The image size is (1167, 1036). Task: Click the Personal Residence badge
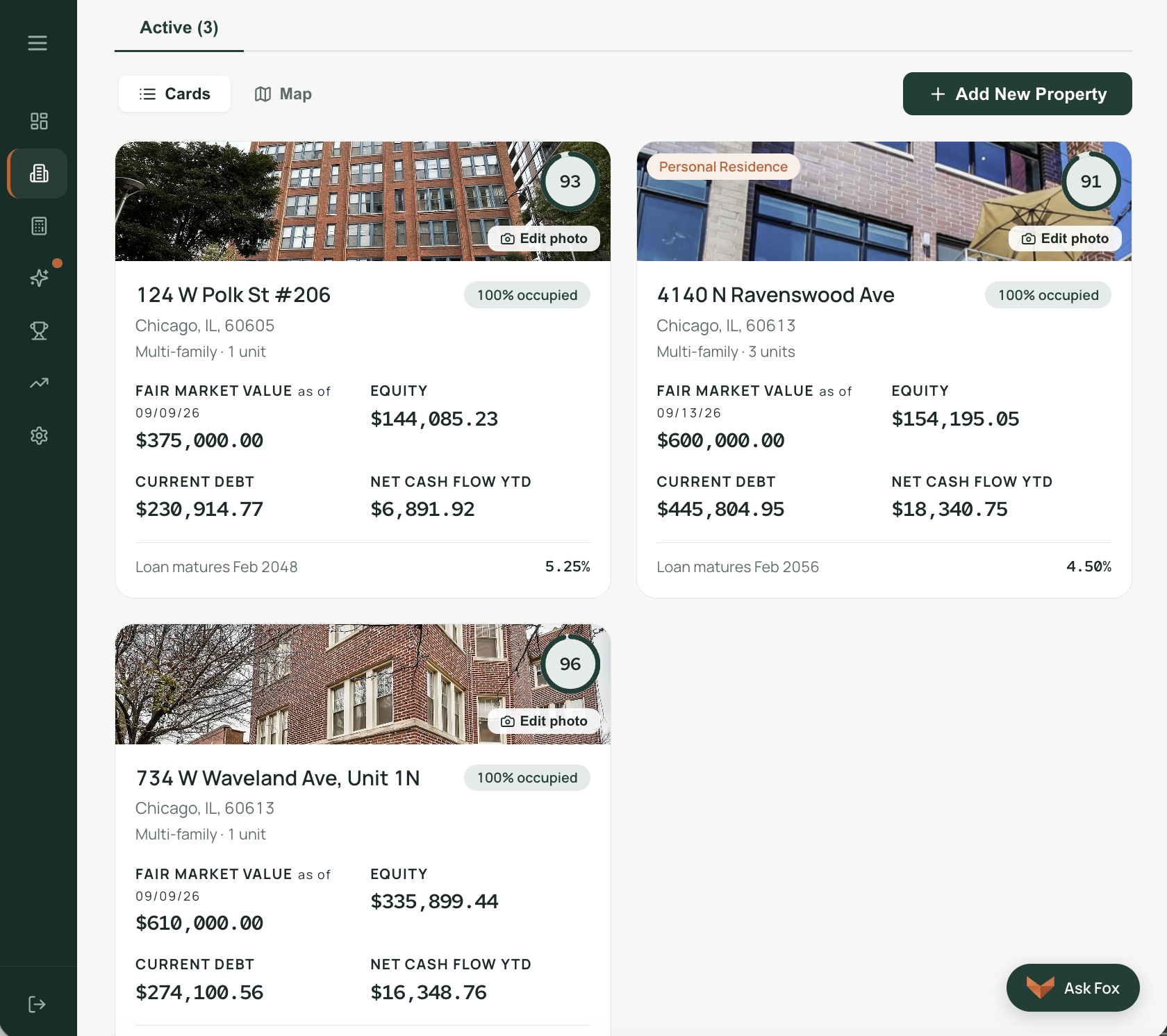(723, 167)
